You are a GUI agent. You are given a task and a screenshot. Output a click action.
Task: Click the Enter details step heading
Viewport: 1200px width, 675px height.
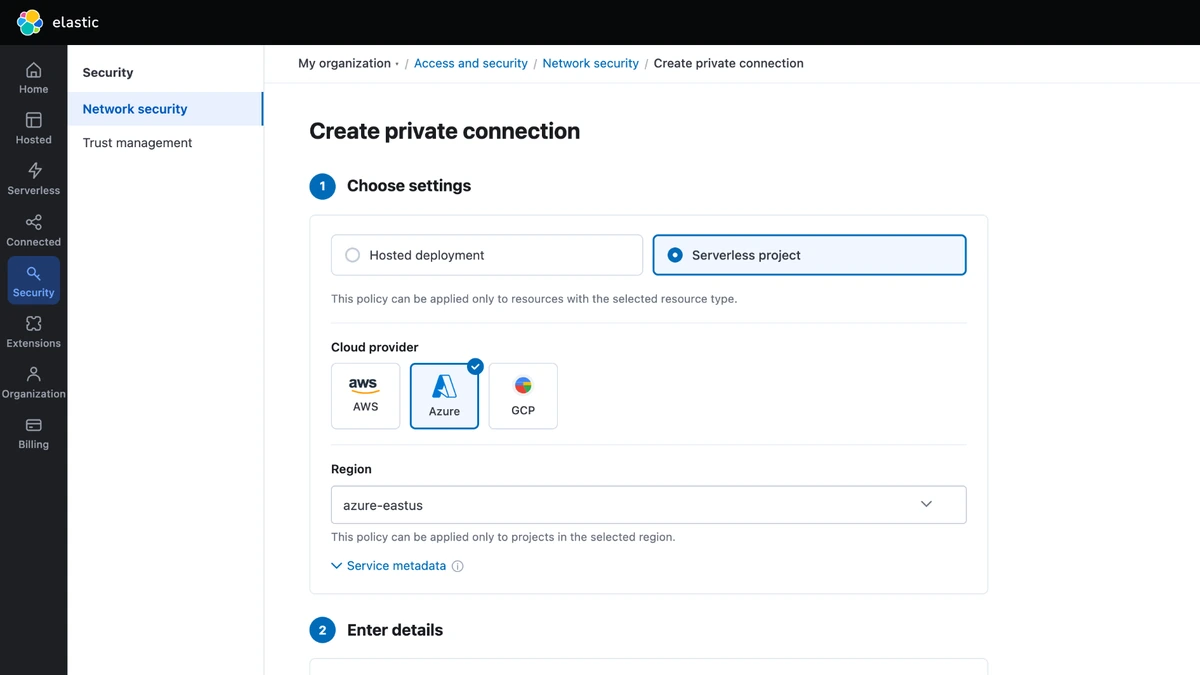[x=395, y=630]
